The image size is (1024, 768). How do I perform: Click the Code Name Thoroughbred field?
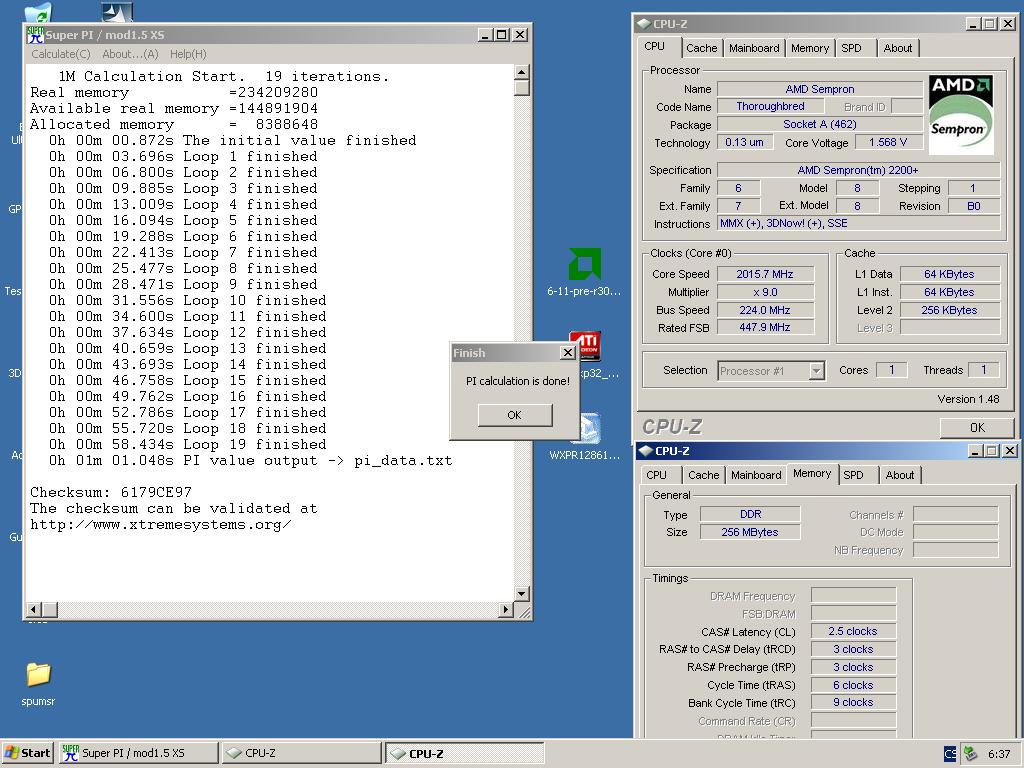point(771,106)
